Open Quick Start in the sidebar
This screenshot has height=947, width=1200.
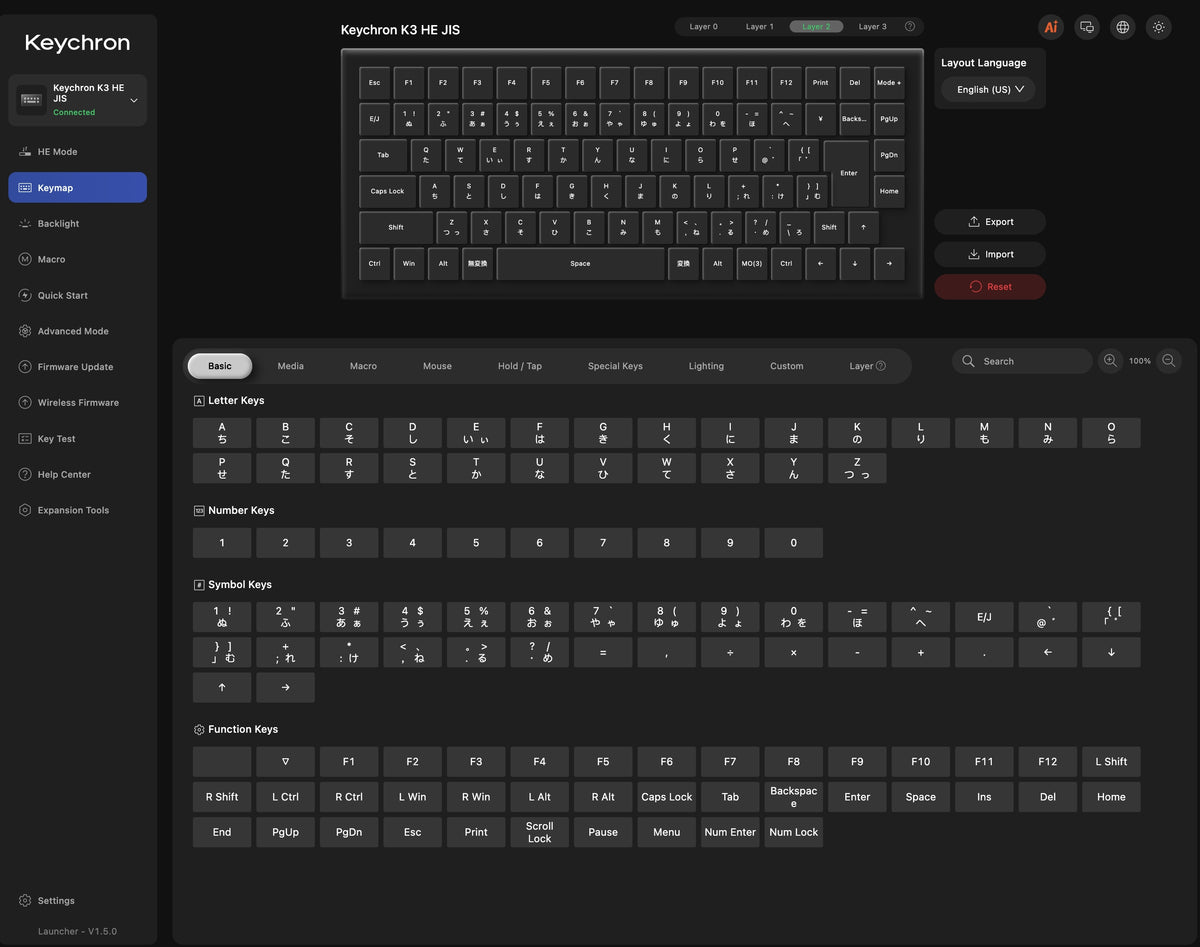click(x=78, y=295)
